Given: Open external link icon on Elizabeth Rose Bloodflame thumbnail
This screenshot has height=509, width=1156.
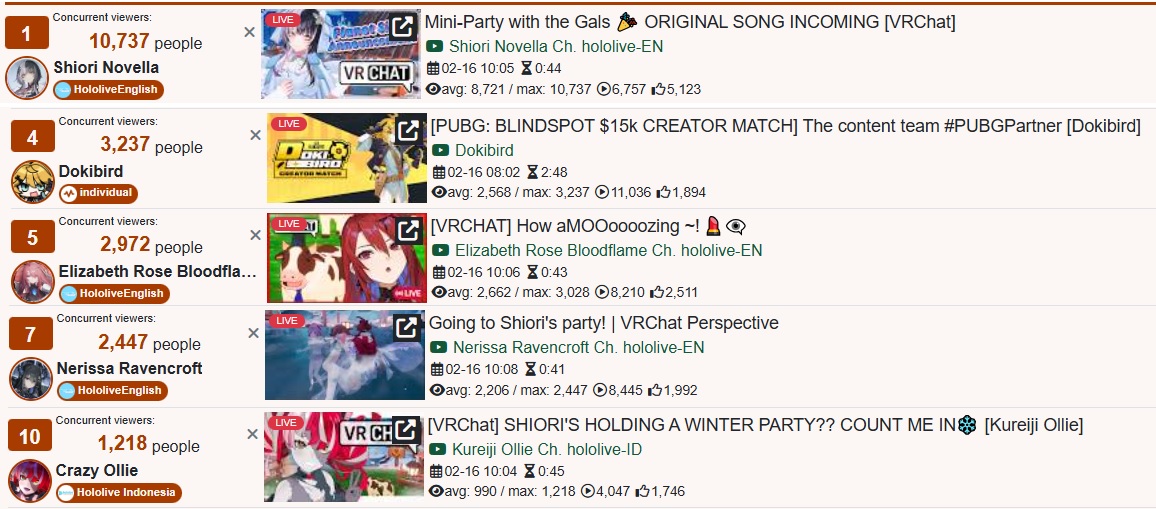Looking at the screenshot, I should pyautogui.click(x=408, y=231).
